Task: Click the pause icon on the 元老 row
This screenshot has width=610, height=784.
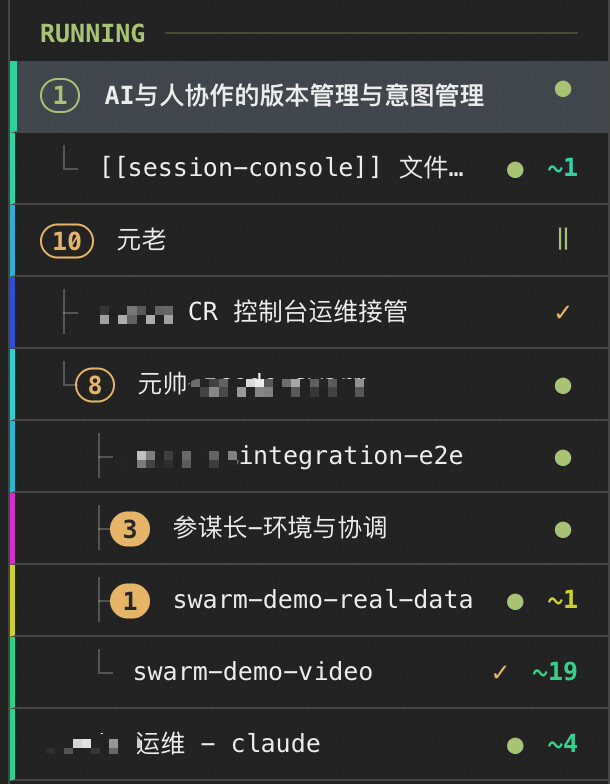Action: coord(563,238)
